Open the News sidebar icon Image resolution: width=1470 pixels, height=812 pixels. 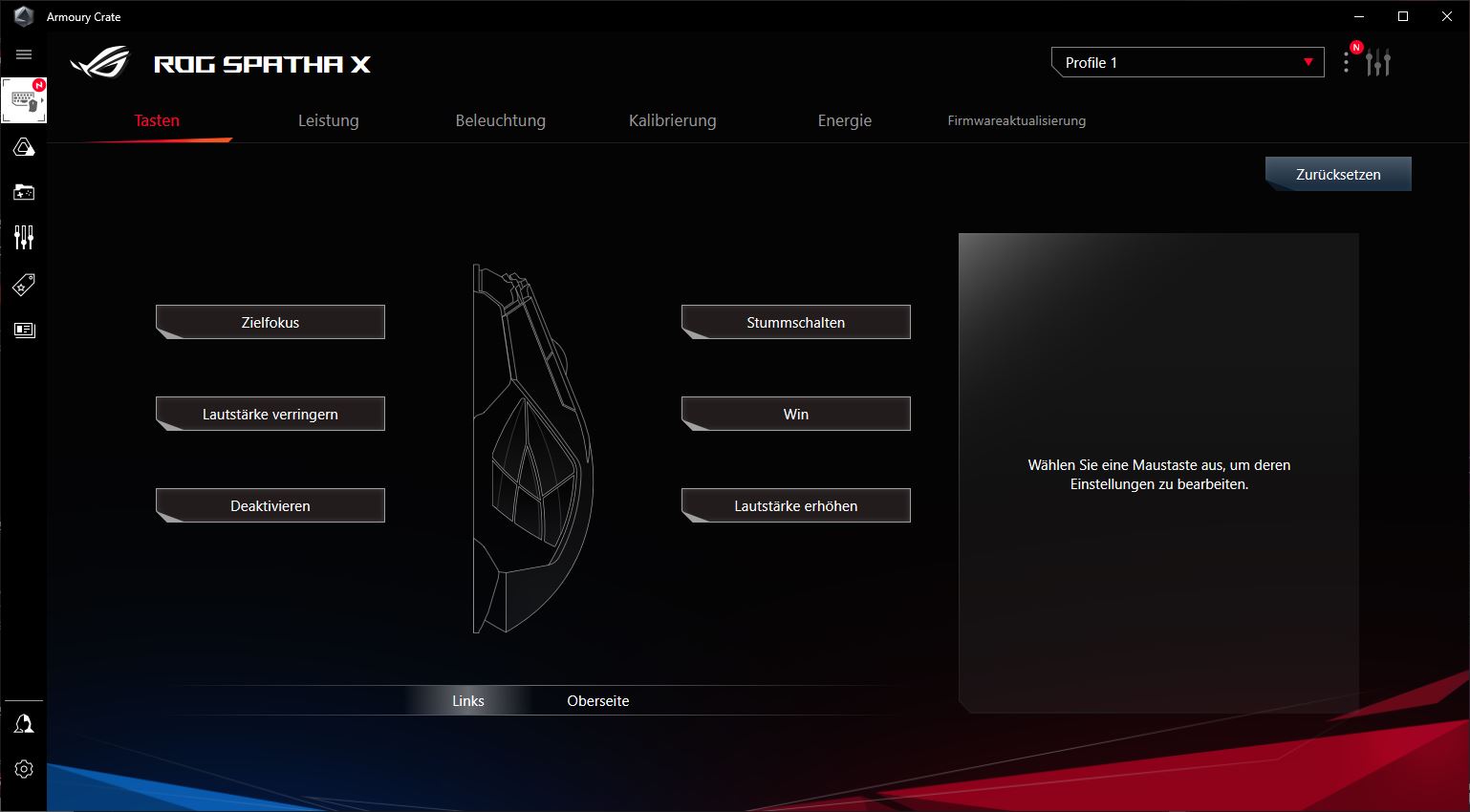click(24, 330)
